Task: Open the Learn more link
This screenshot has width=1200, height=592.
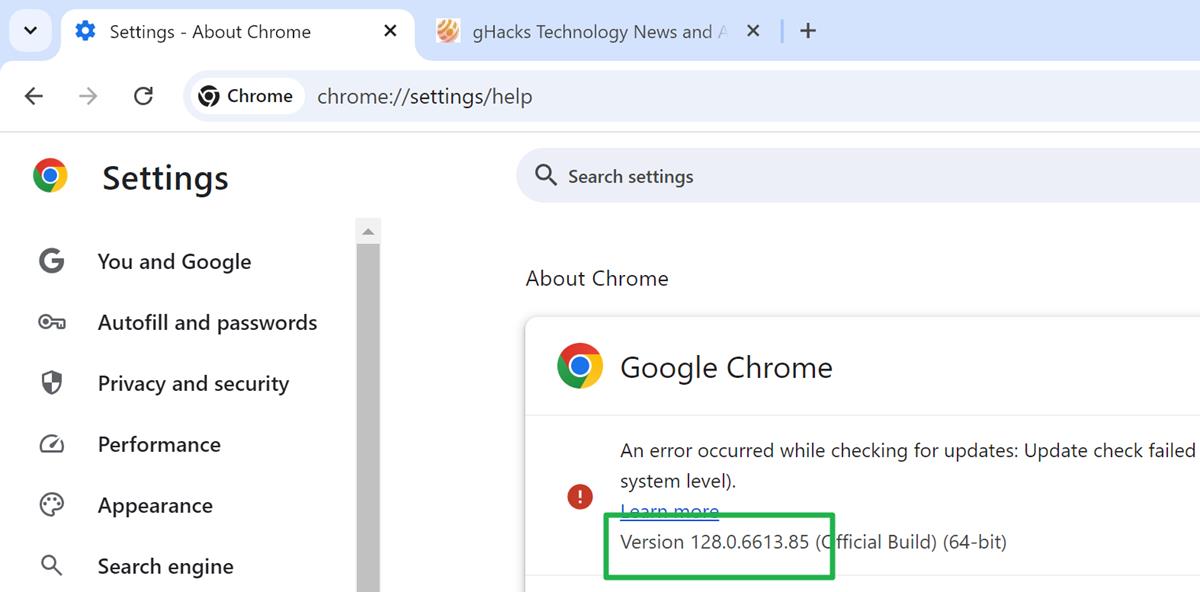Action: point(668,510)
